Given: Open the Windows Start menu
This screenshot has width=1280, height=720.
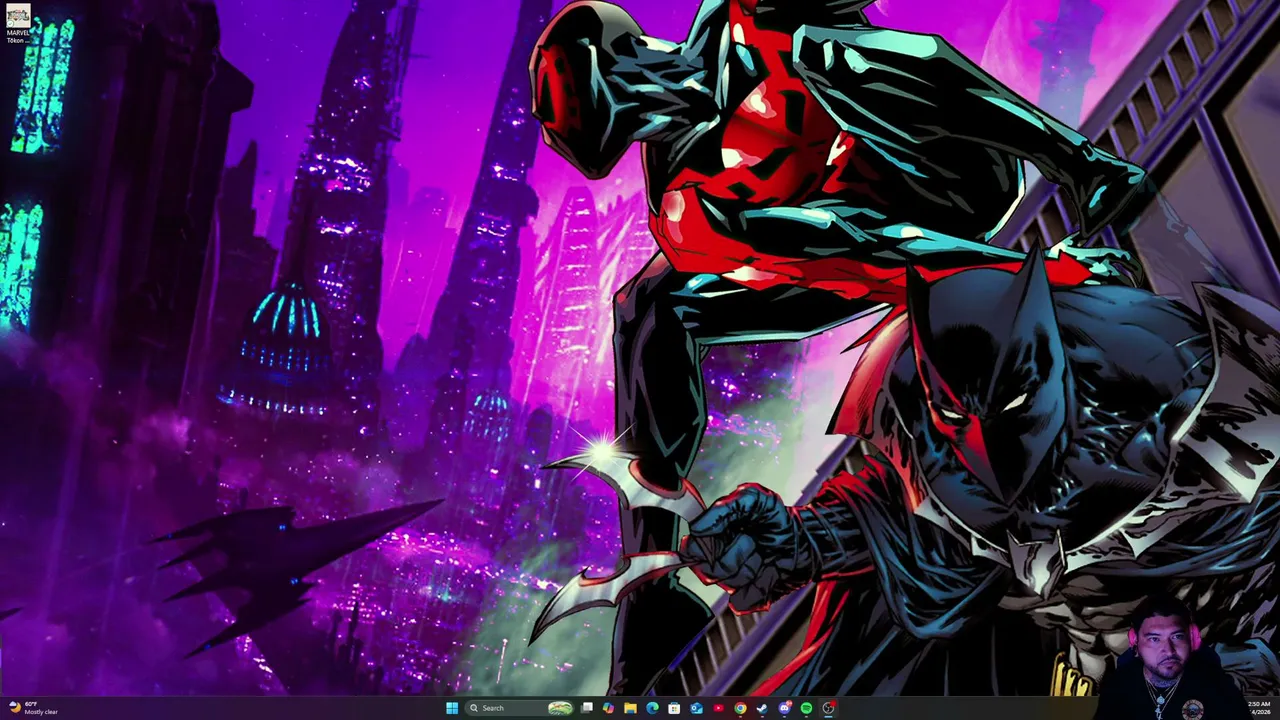Looking at the screenshot, I should pos(452,708).
